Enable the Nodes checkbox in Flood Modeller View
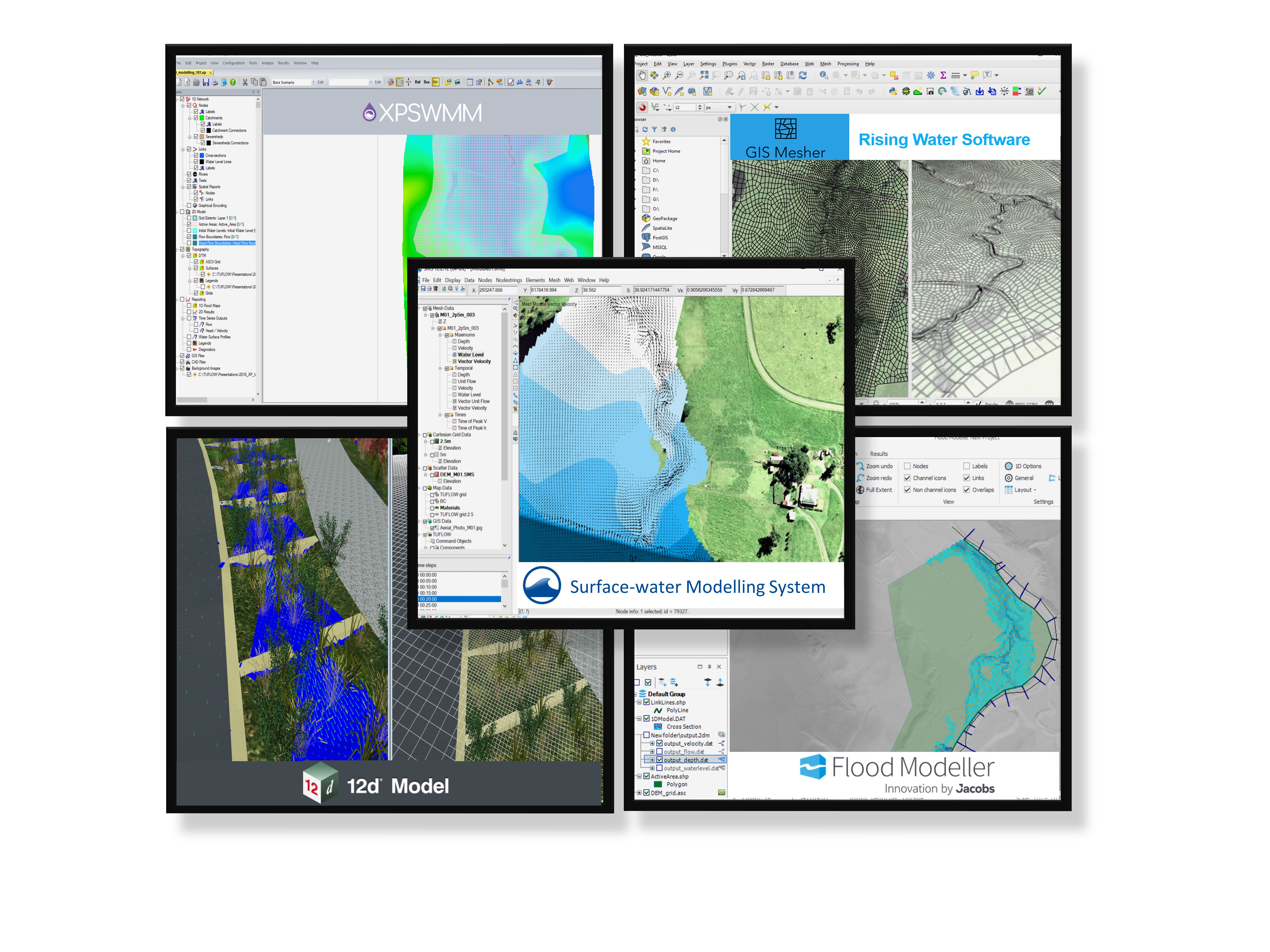Viewport: 1270px width, 952px height. 907,466
